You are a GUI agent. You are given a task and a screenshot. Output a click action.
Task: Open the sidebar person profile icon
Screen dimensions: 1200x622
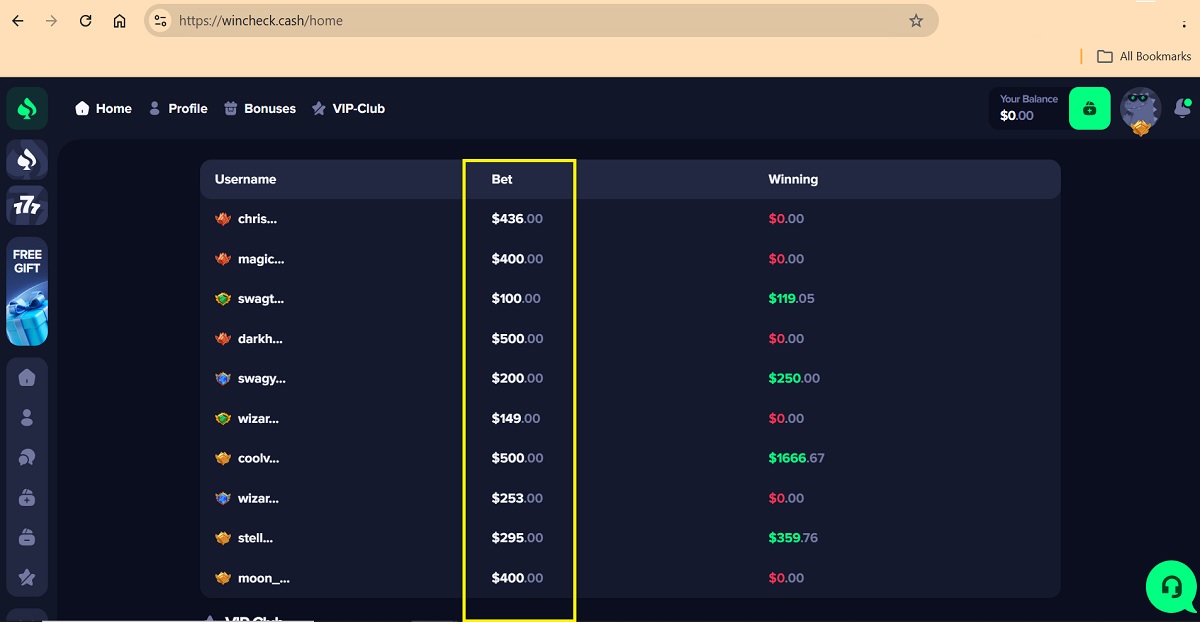click(27, 418)
